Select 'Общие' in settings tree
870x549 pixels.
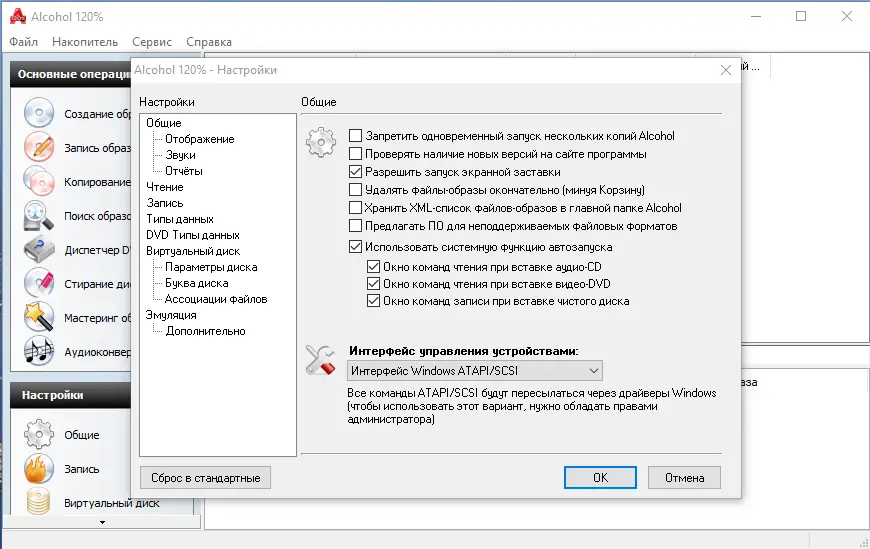(164, 123)
